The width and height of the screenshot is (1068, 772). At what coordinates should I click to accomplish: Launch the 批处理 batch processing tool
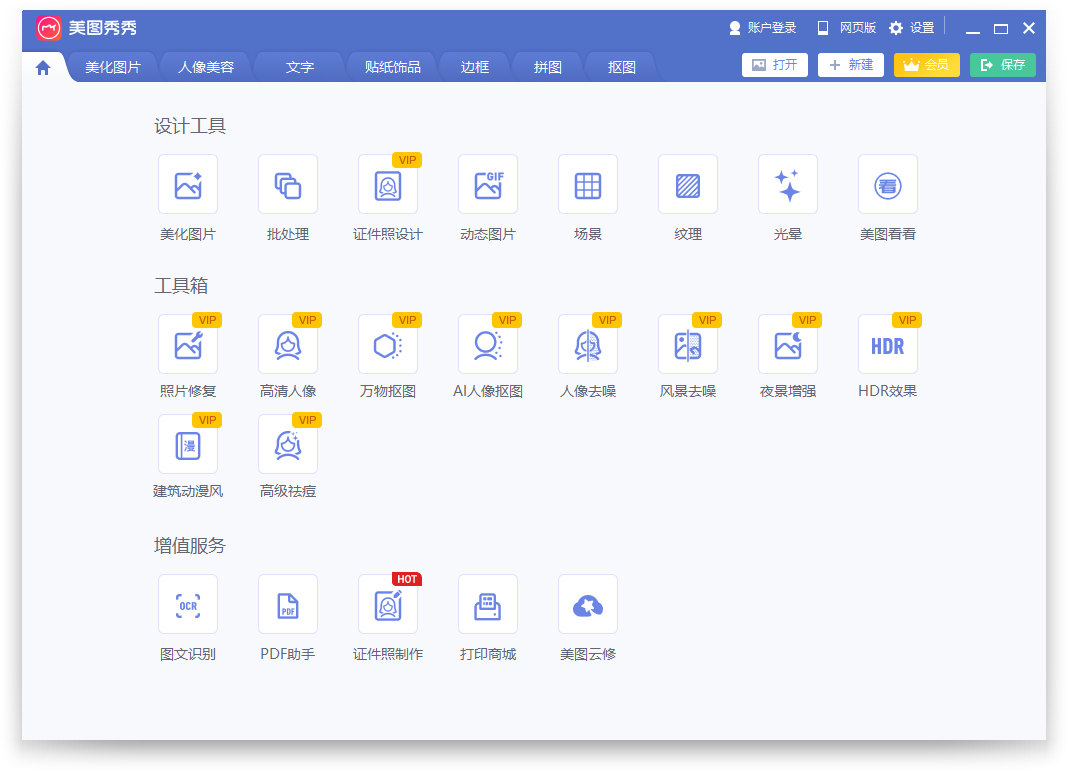(x=288, y=184)
